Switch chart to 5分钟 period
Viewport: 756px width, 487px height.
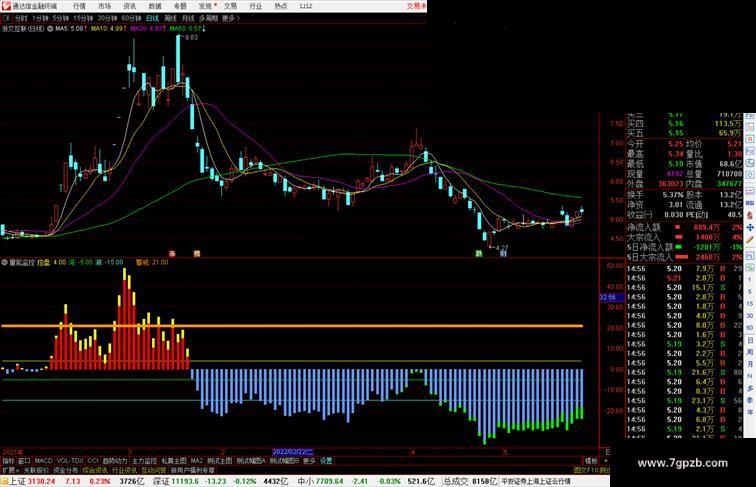(61, 18)
